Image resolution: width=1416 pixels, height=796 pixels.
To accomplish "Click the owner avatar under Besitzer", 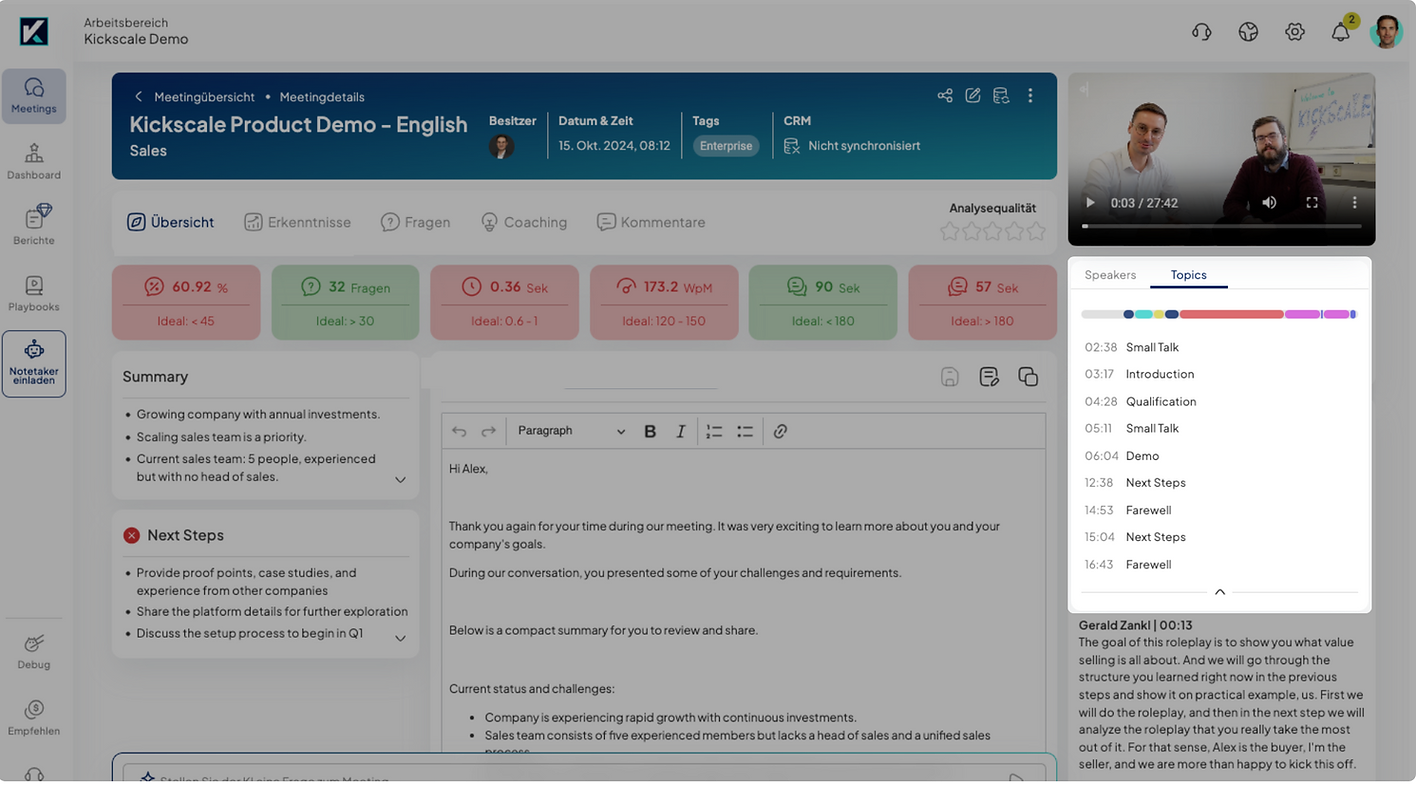I will (x=501, y=147).
